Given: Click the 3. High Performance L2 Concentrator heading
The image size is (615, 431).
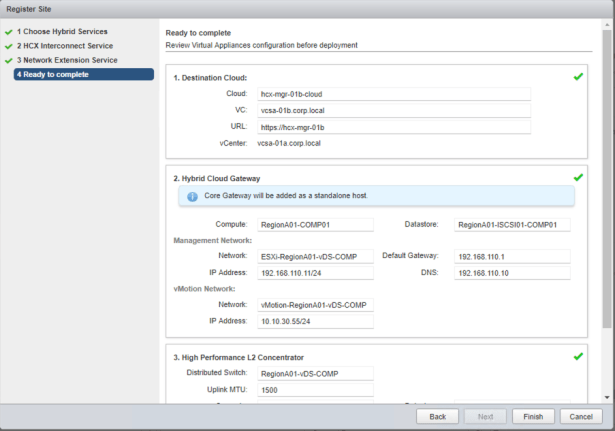Looking at the screenshot, I should click(x=238, y=358).
